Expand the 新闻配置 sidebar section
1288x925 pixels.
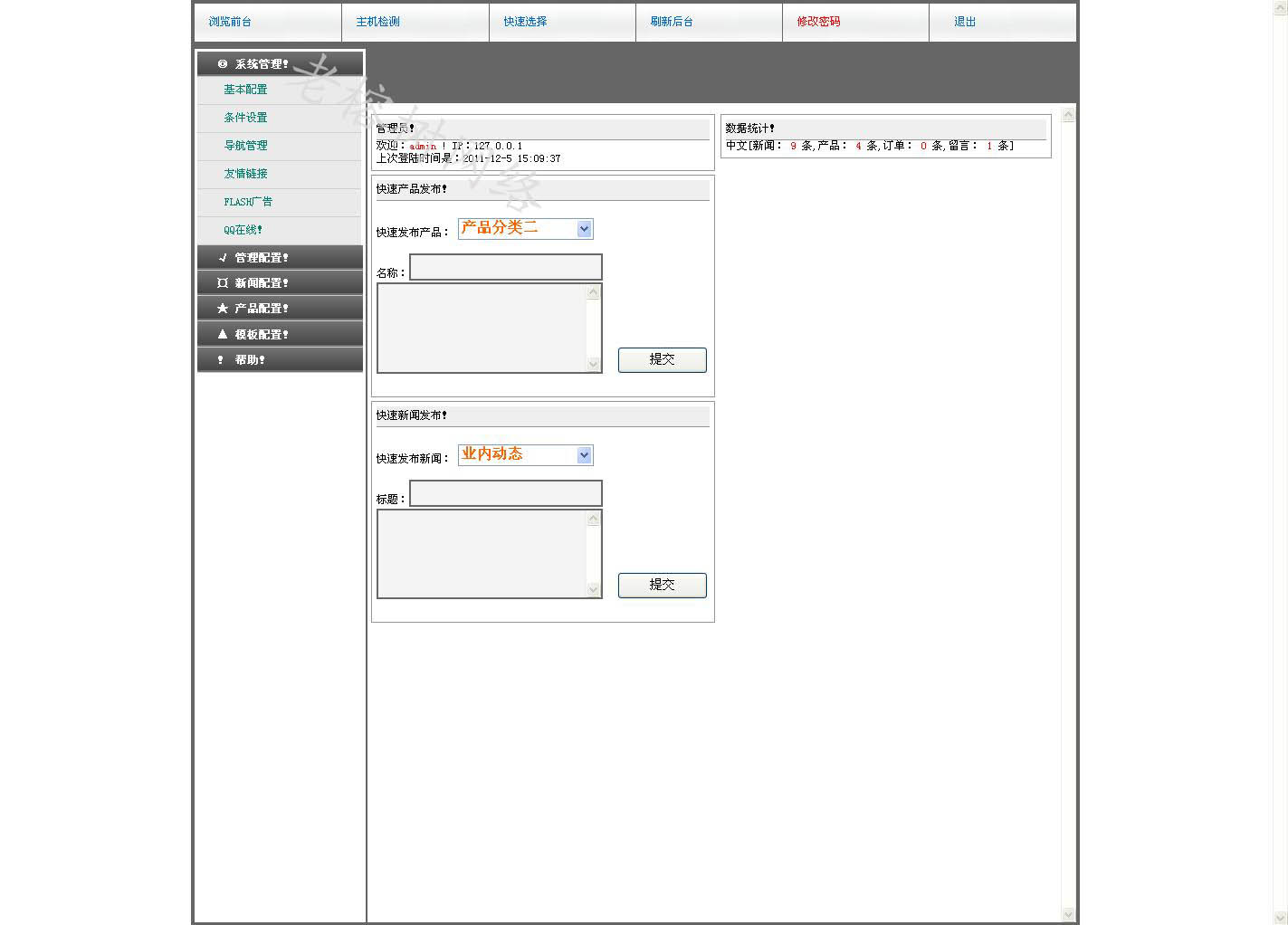[280, 282]
